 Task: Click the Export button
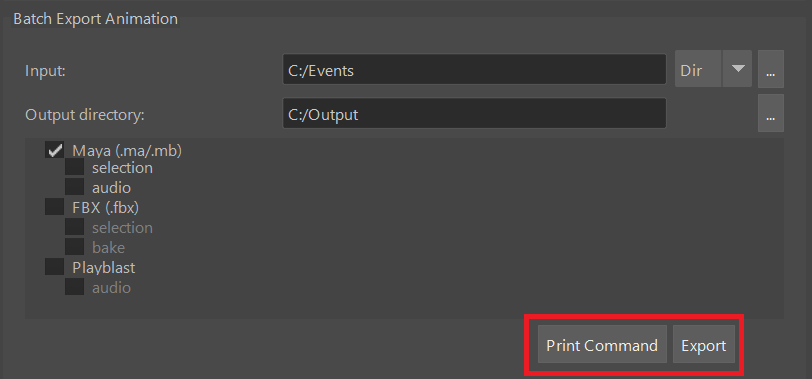click(x=704, y=344)
